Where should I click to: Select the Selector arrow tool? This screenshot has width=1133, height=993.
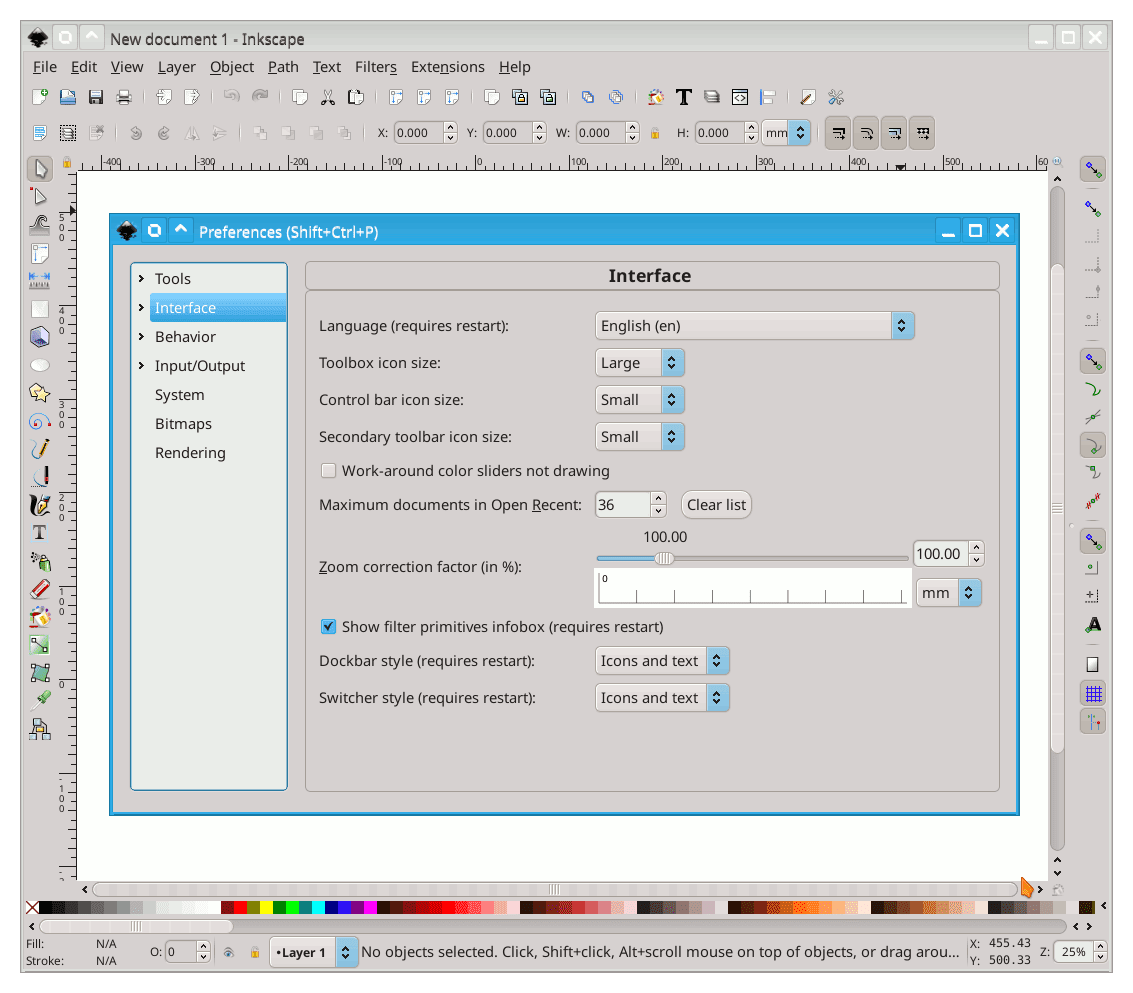click(x=40, y=168)
